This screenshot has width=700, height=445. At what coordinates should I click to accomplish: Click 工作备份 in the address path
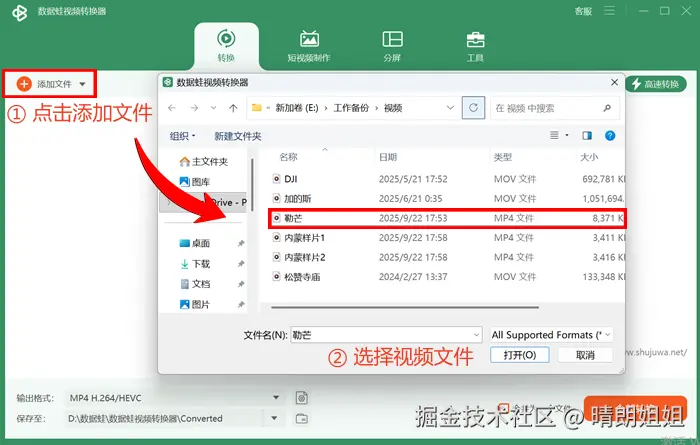pos(351,108)
